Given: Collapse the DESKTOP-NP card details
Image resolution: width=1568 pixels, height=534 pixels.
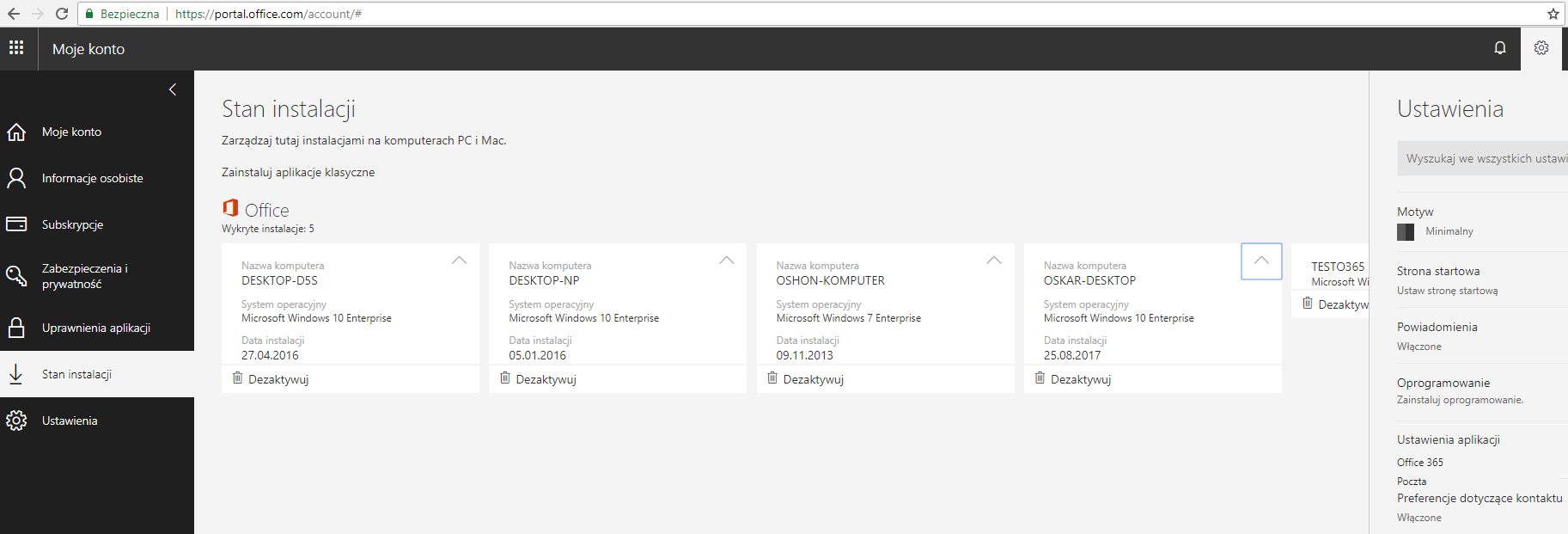Looking at the screenshot, I should [727, 260].
